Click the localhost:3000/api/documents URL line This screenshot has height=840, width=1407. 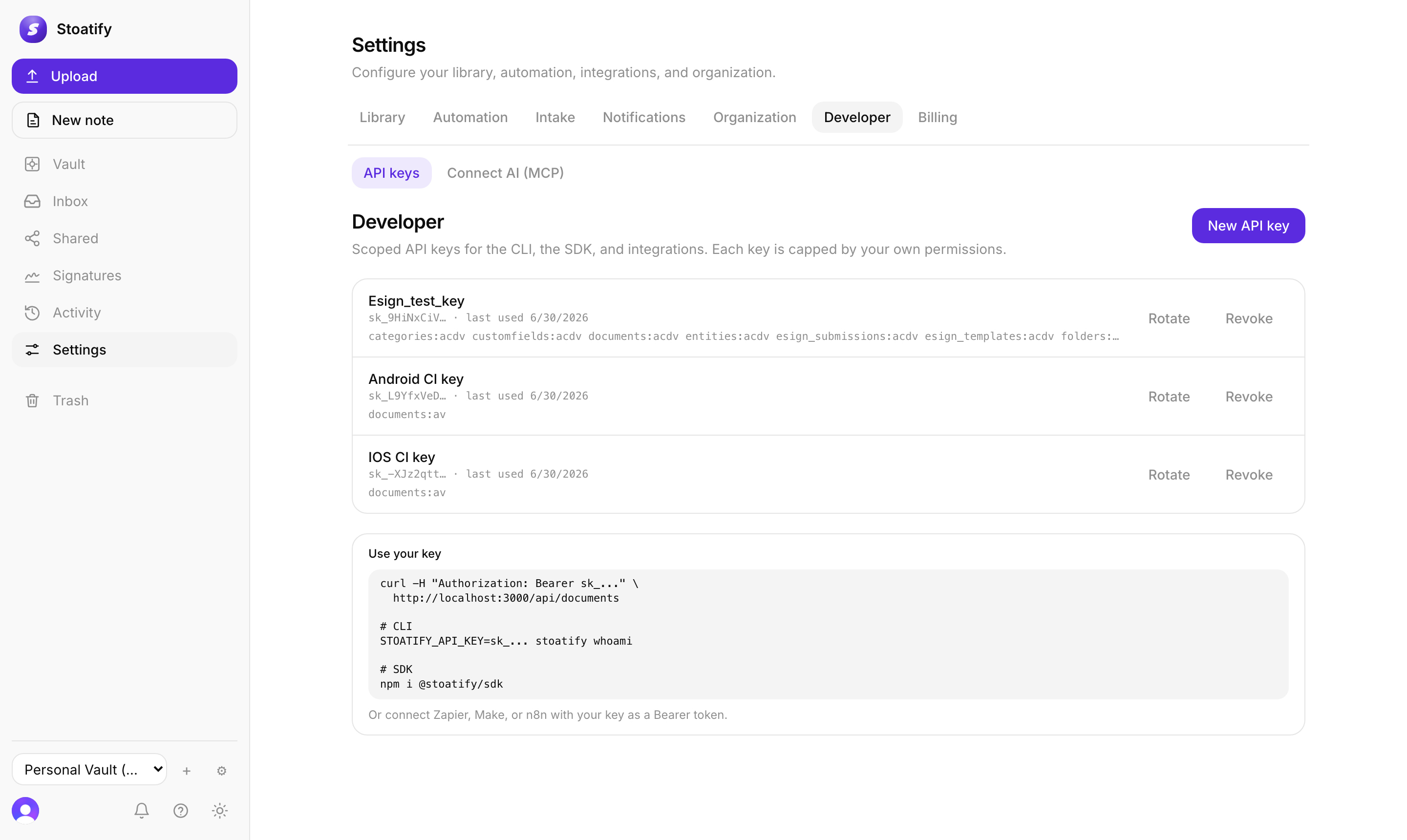click(x=506, y=598)
